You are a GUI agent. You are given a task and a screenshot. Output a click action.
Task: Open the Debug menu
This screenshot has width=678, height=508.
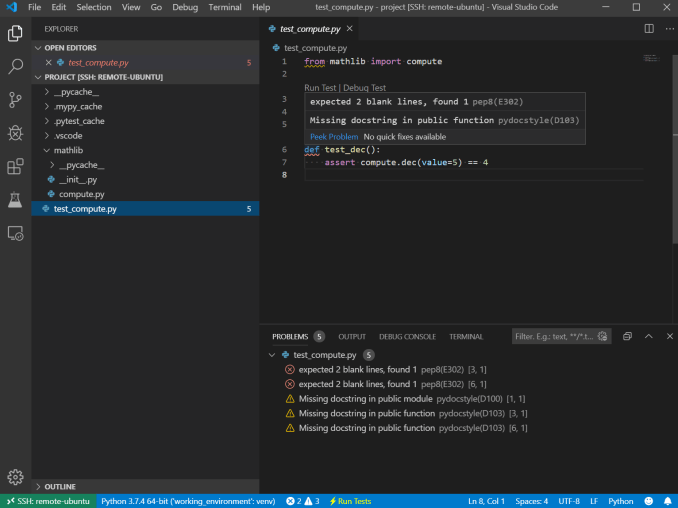185,7
